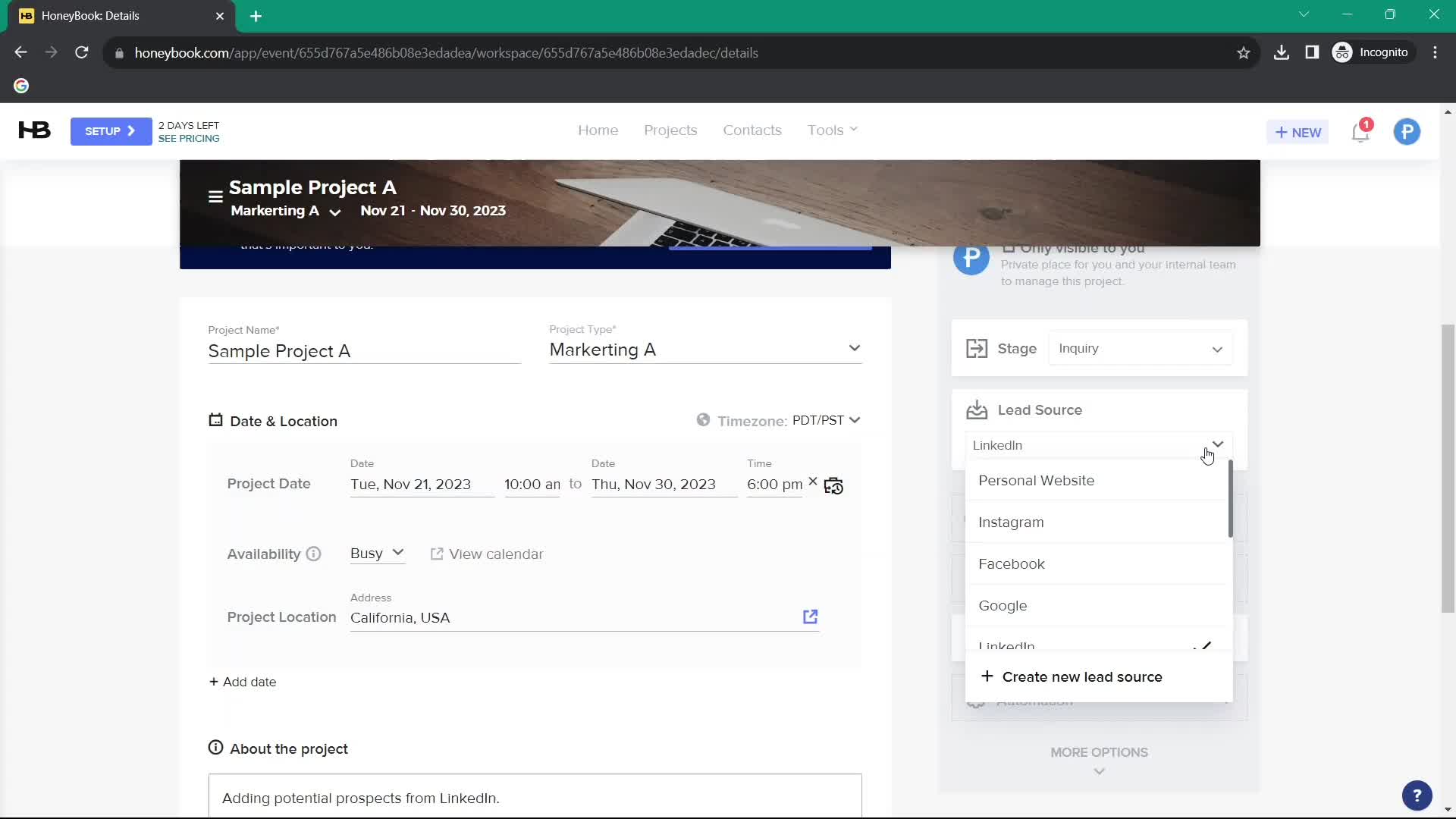The width and height of the screenshot is (1456, 819).
Task: Click the HoneyBook HB logo
Action: [x=35, y=130]
